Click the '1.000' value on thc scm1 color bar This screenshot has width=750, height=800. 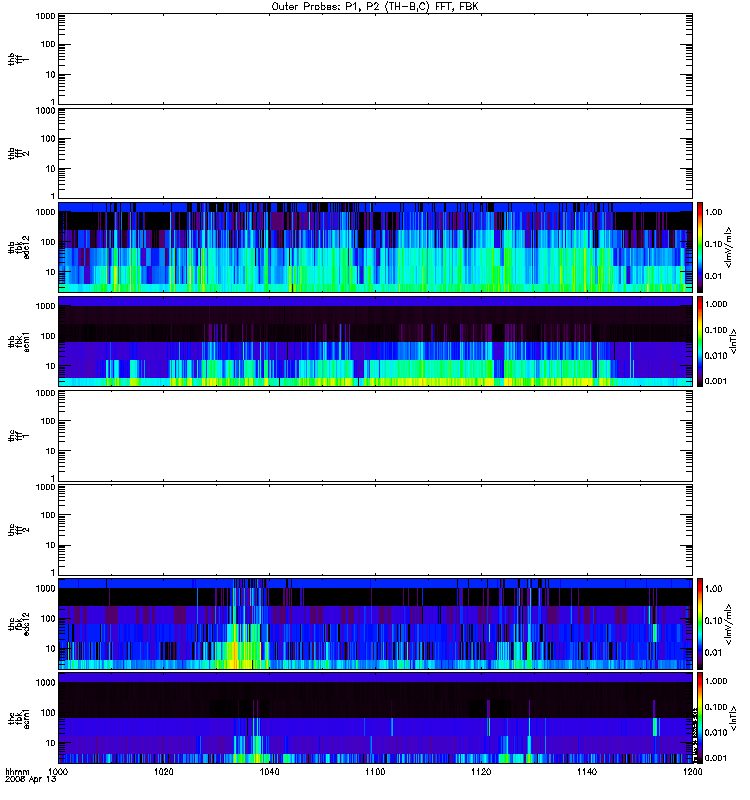point(716,681)
